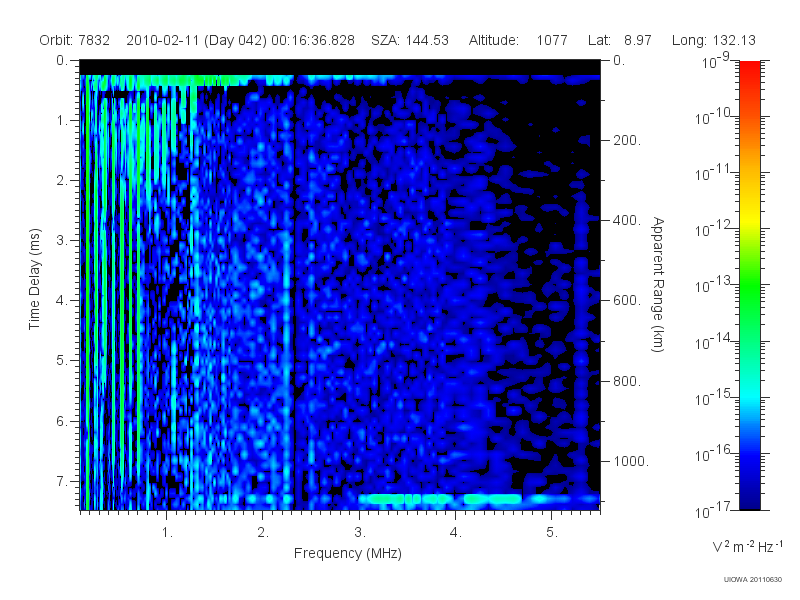Select the date text '2010-02-11 (Day 042)'

pos(196,40)
